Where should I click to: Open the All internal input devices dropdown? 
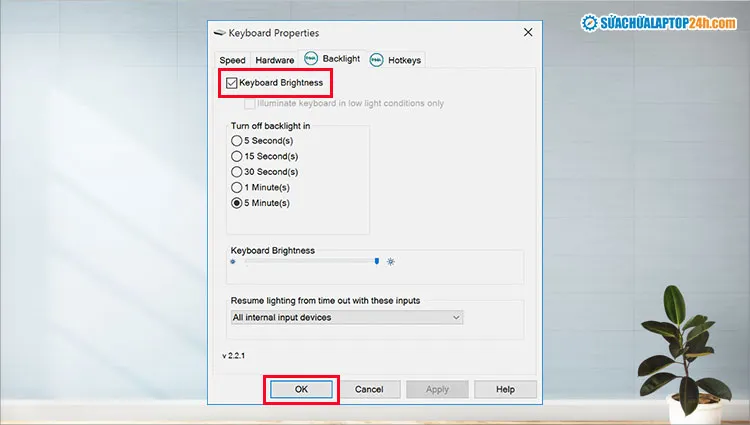click(x=346, y=317)
